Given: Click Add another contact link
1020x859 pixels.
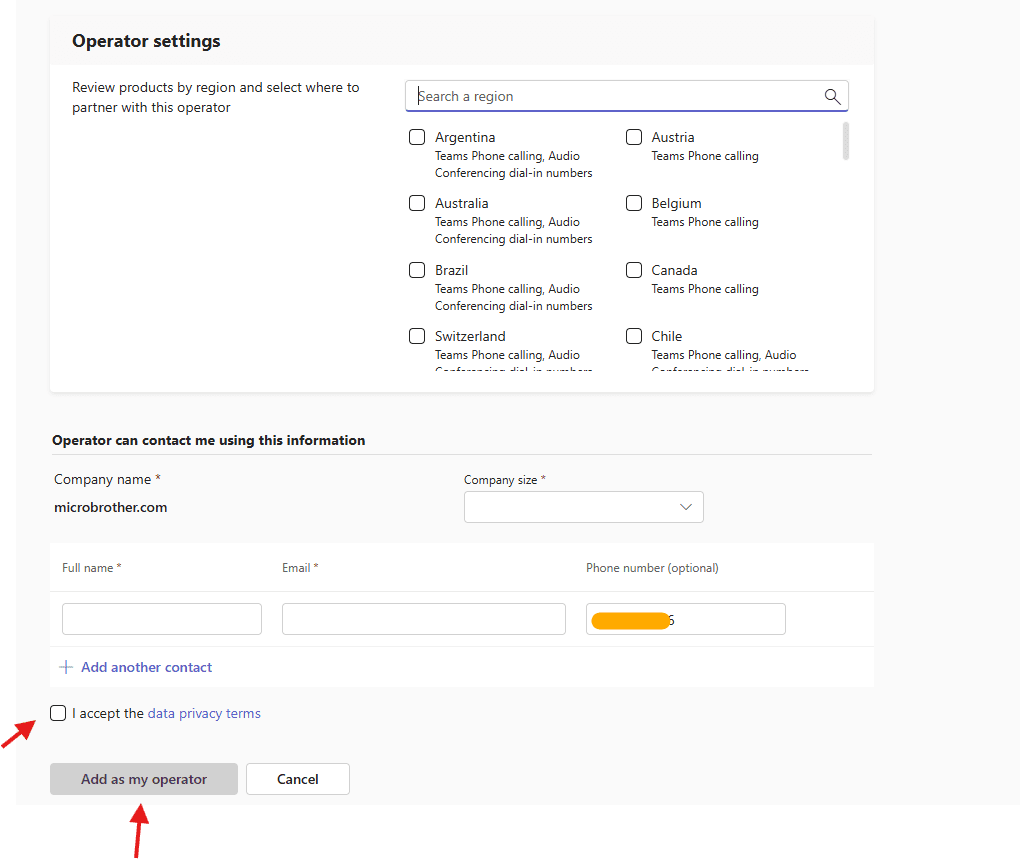Looking at the screenshot, I should click(146, 667).
